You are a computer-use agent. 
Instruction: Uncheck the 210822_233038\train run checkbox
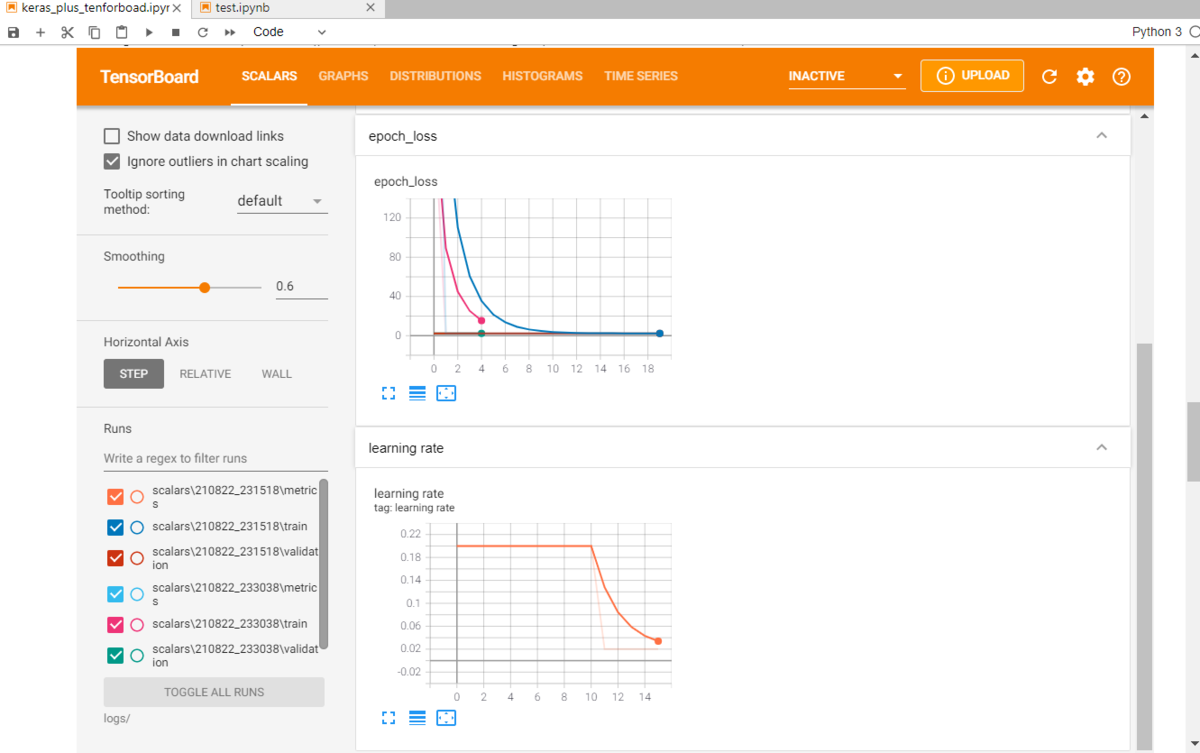[115, 624]
